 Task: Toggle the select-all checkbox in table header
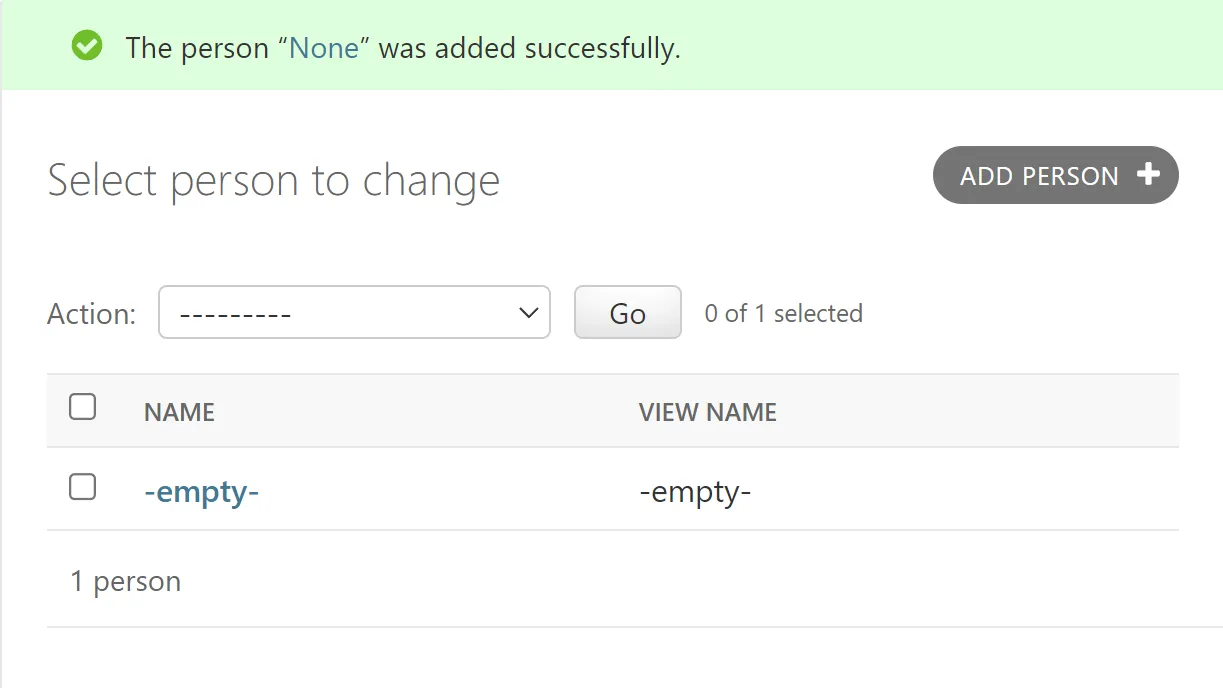pyautogui.click(x=82, y=407)
